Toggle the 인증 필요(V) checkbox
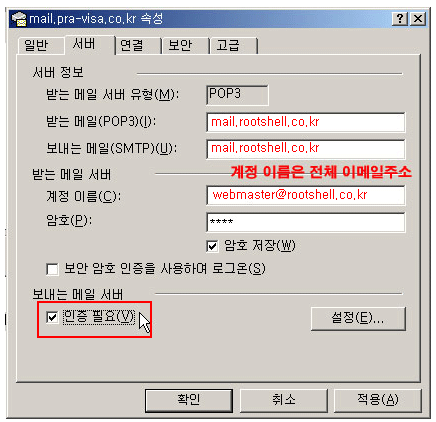Screen dimensions: 436x422 click(52, 317)
